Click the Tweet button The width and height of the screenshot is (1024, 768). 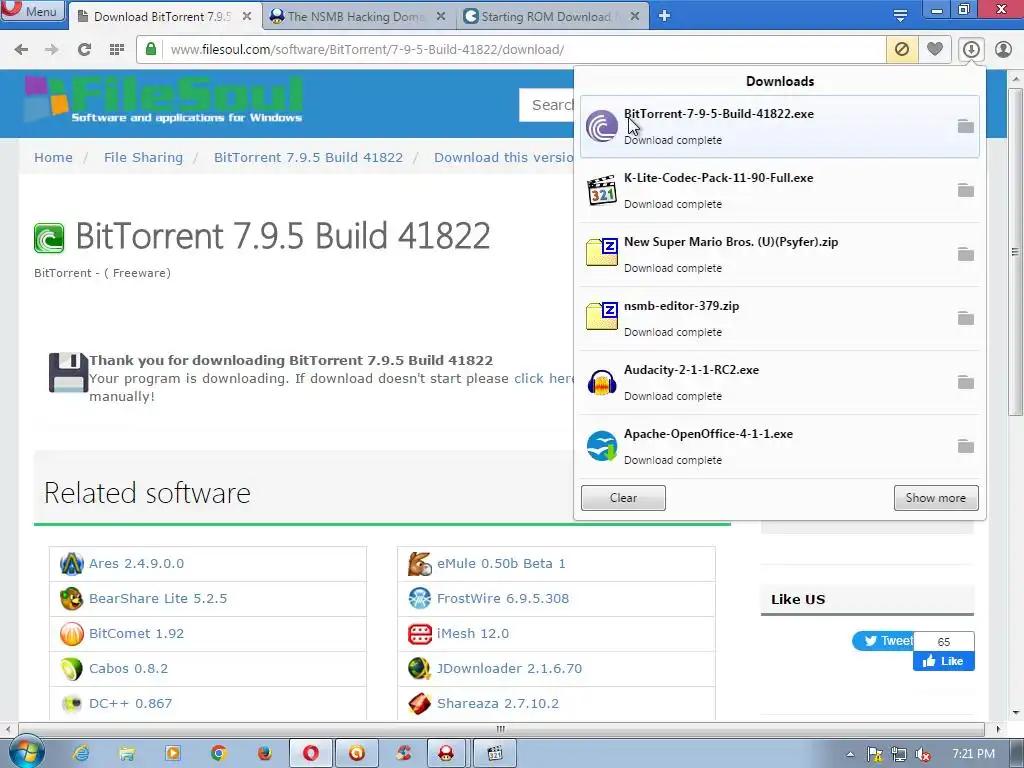pos(883,641)
